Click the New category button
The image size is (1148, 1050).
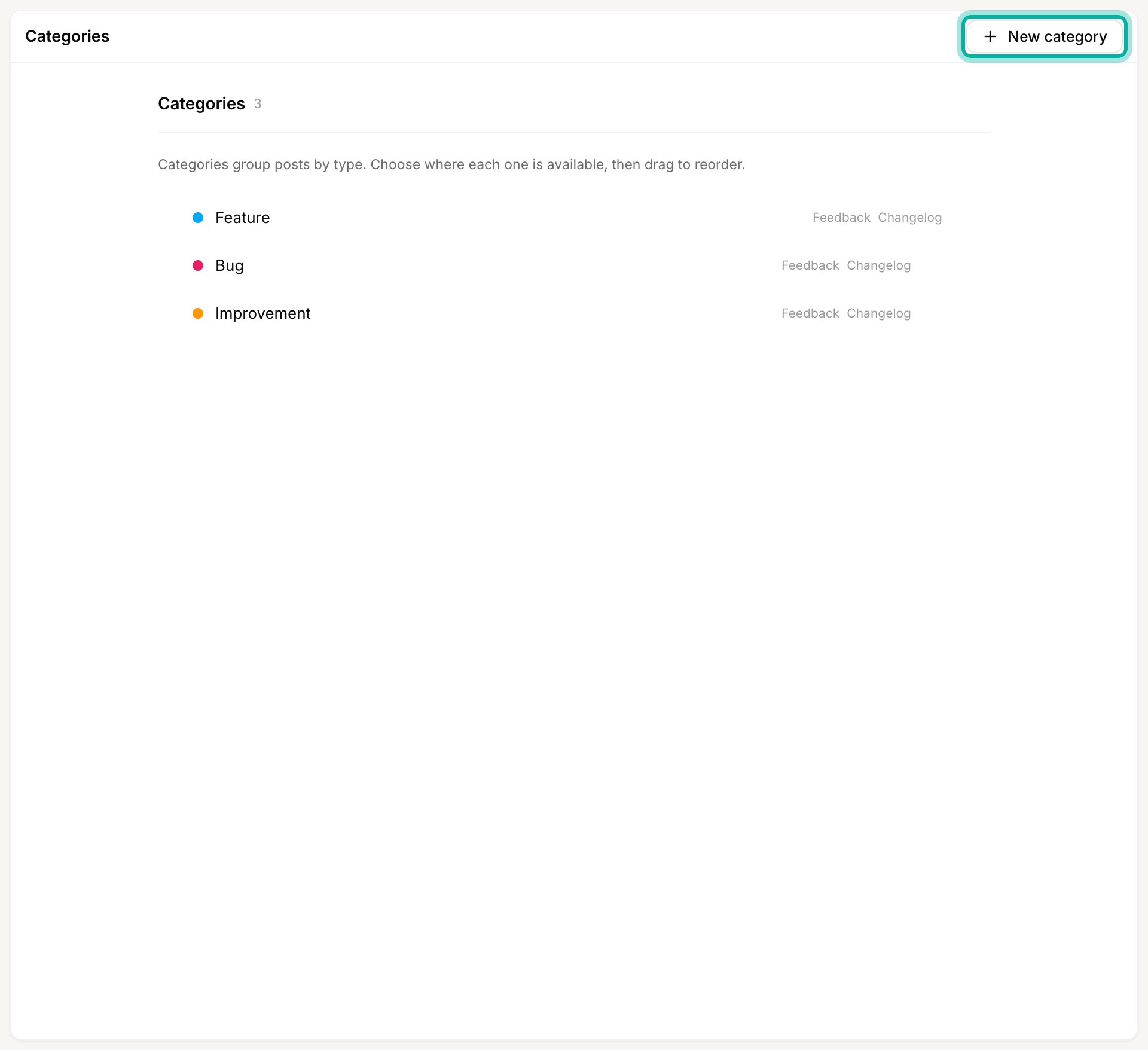point(1044,36)
